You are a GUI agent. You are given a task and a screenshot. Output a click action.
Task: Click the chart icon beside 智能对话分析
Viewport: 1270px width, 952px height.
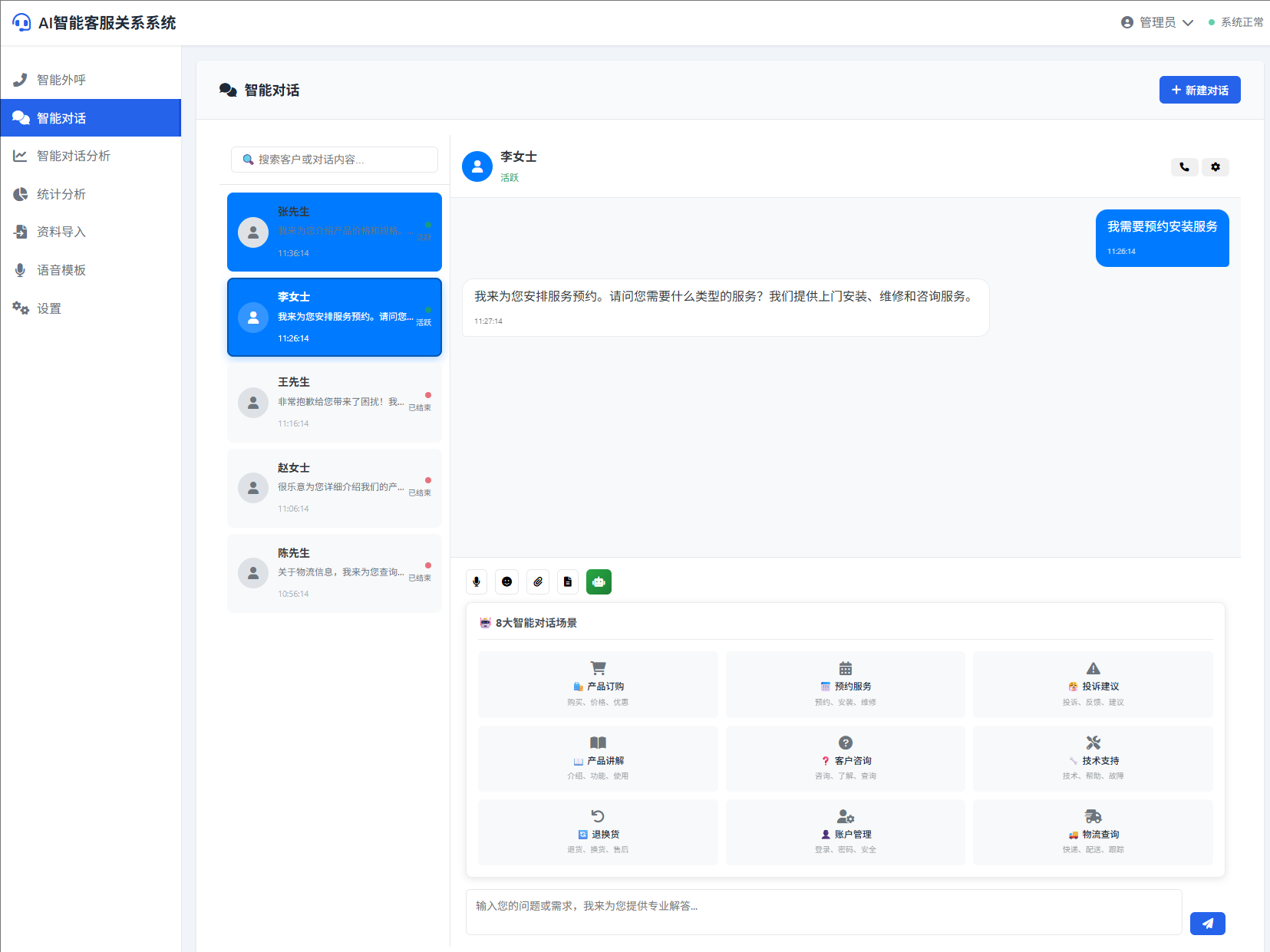[20, 156]
